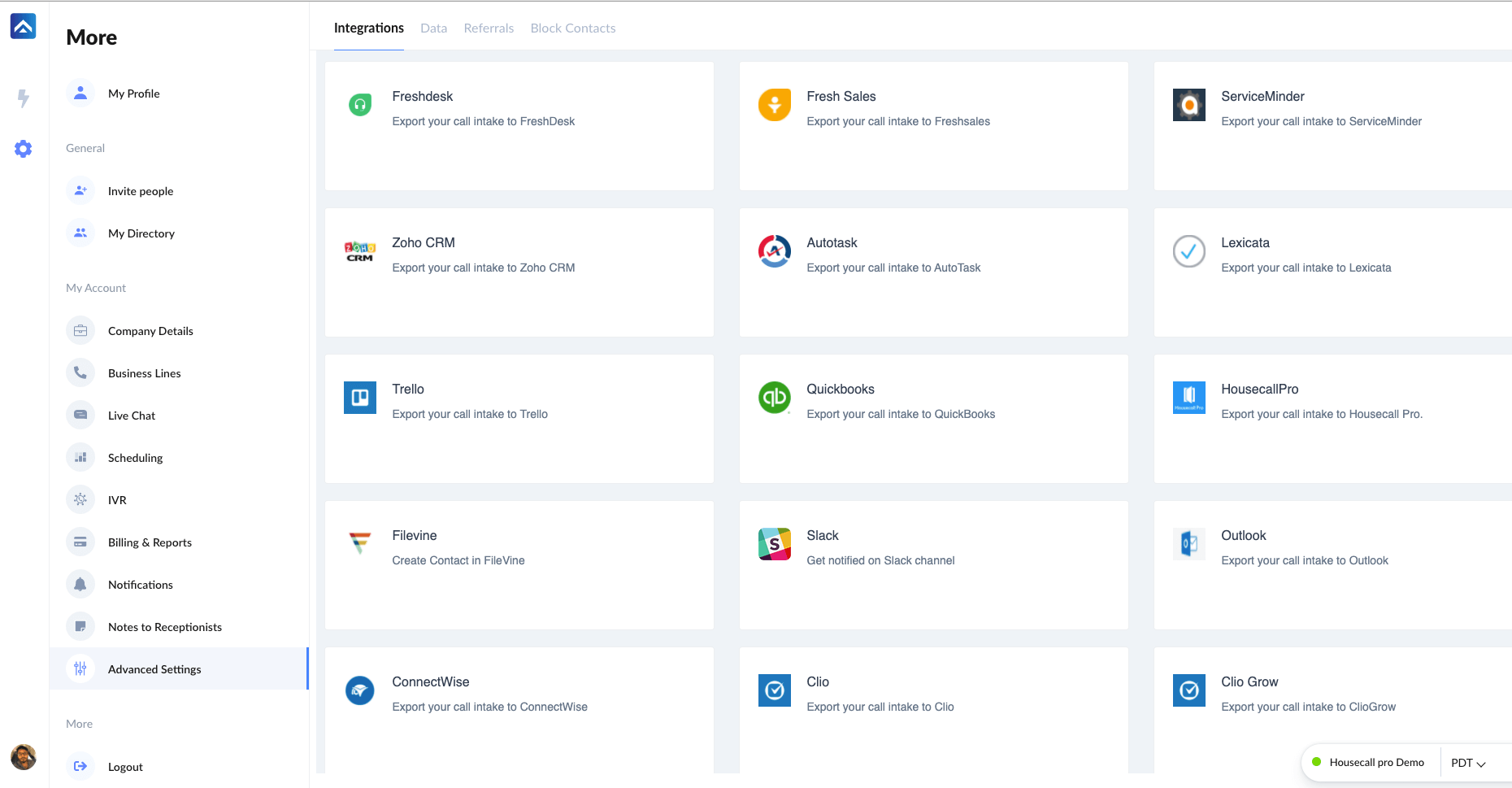The width and height of the screenshot is (1512, 788).
Task: Click the Logout arrow icon
Action: pos(80,767)
